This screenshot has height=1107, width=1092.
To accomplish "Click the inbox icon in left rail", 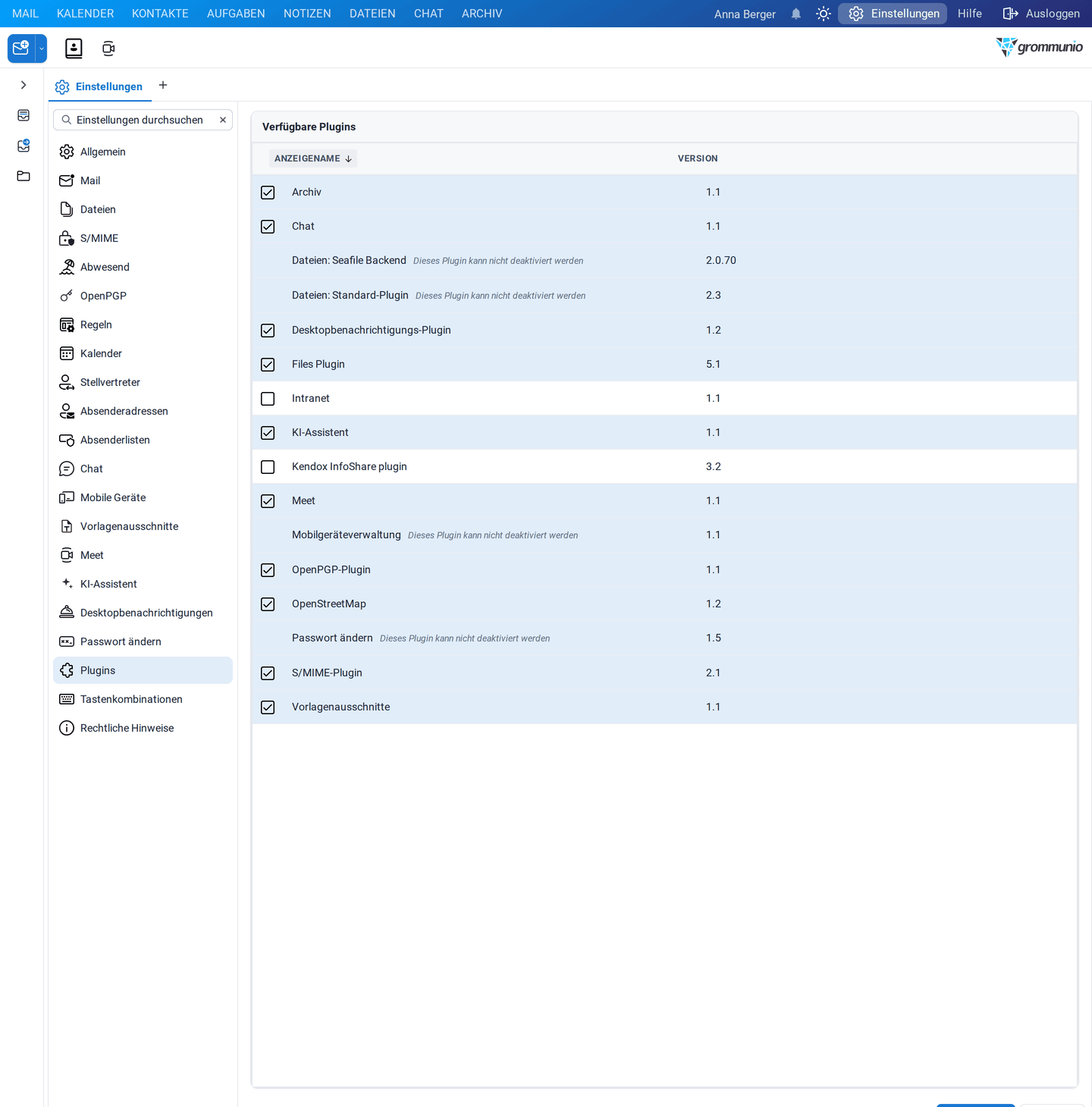I will 24,115.
